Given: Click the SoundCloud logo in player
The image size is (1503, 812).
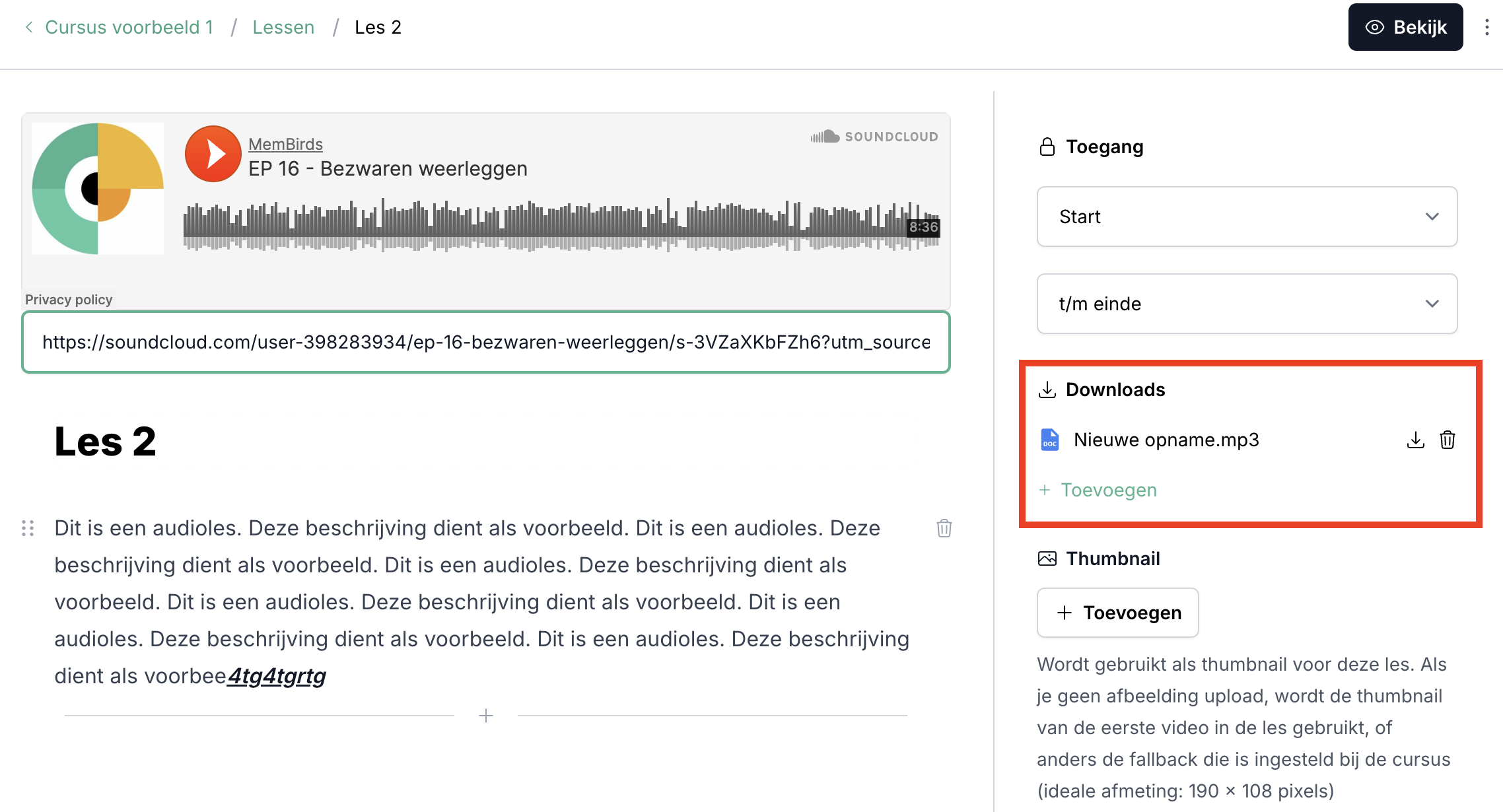Looking at the screenshot, I should tap(874, 137).
